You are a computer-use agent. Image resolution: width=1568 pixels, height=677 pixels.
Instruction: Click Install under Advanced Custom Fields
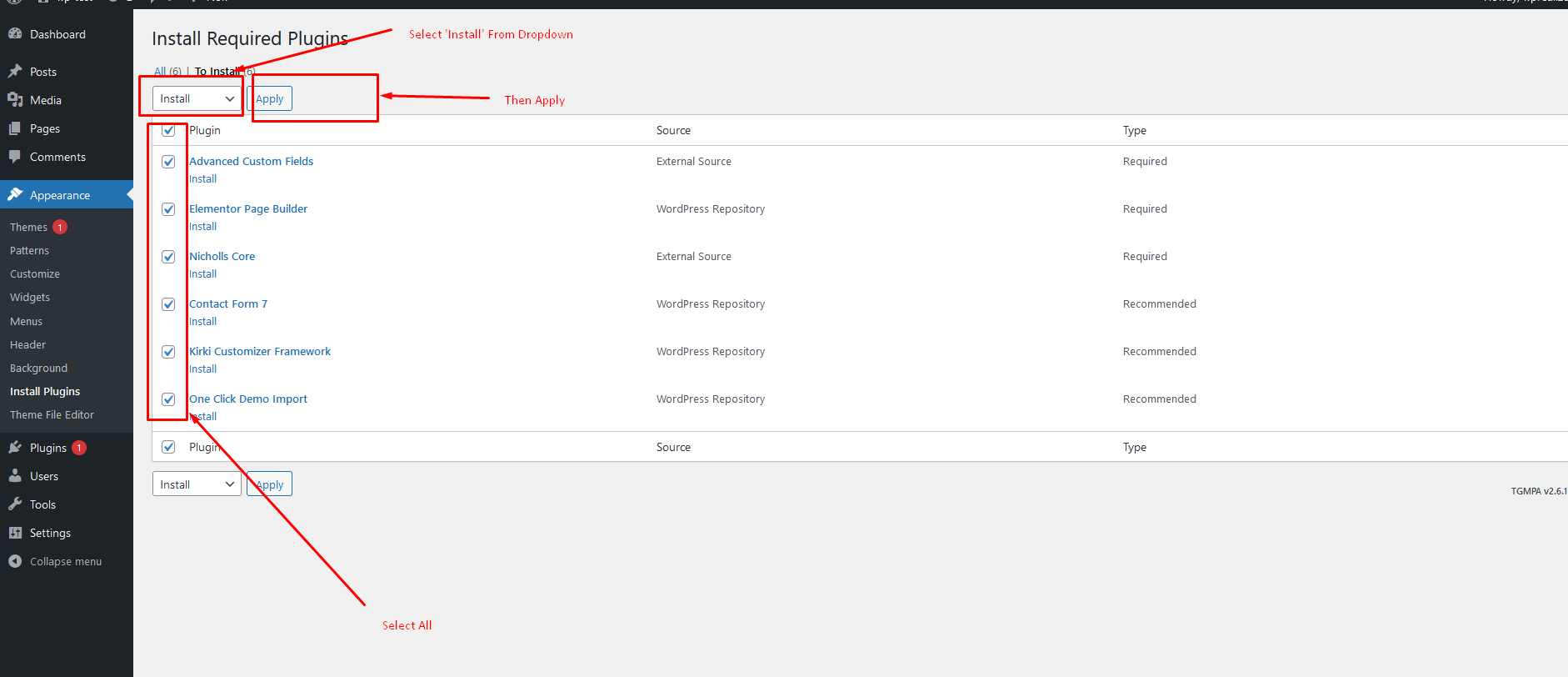(202, 178)
